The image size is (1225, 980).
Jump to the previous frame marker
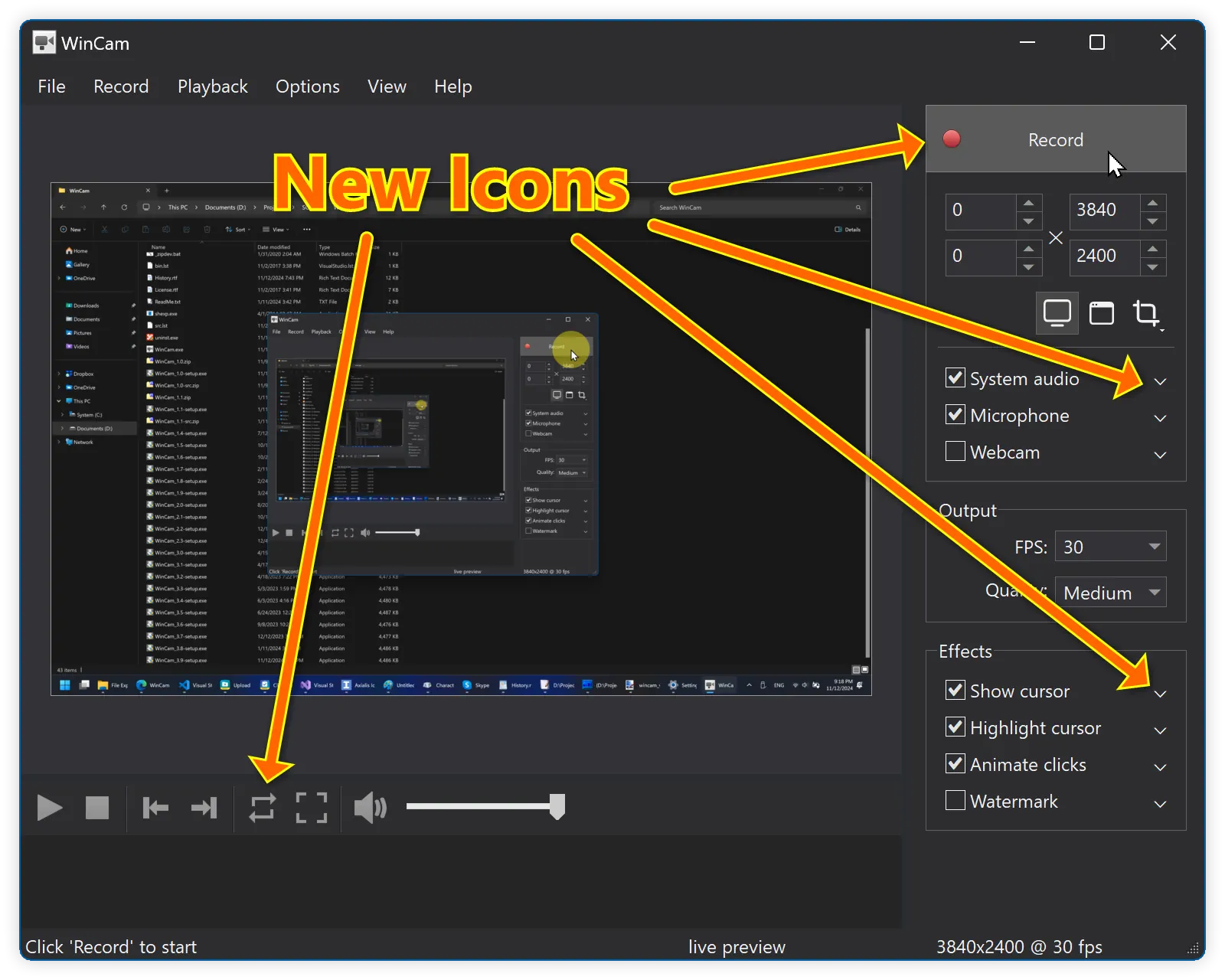click(x=155, y=808)
